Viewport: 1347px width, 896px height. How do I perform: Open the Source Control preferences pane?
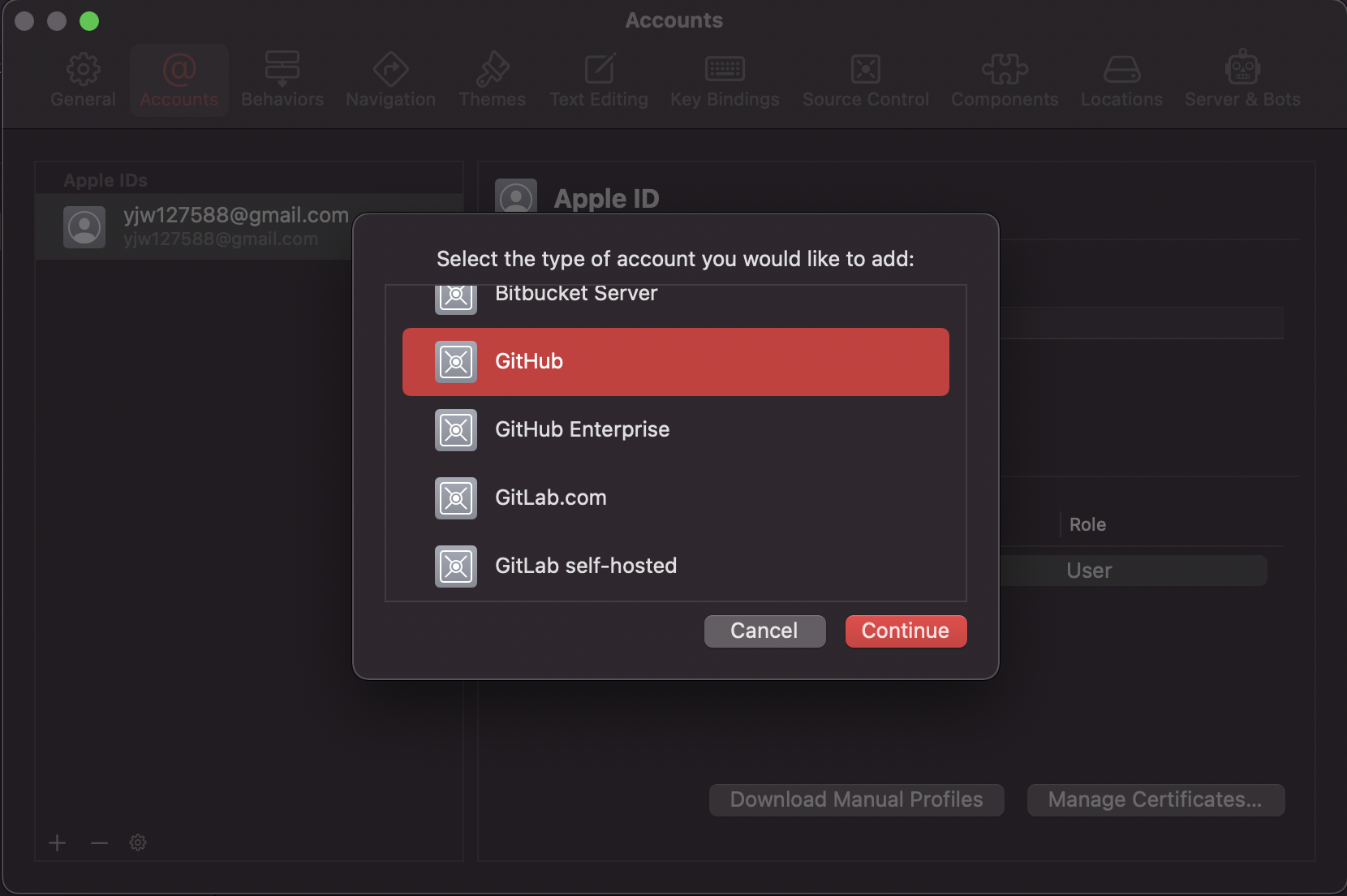click(866, 80)
